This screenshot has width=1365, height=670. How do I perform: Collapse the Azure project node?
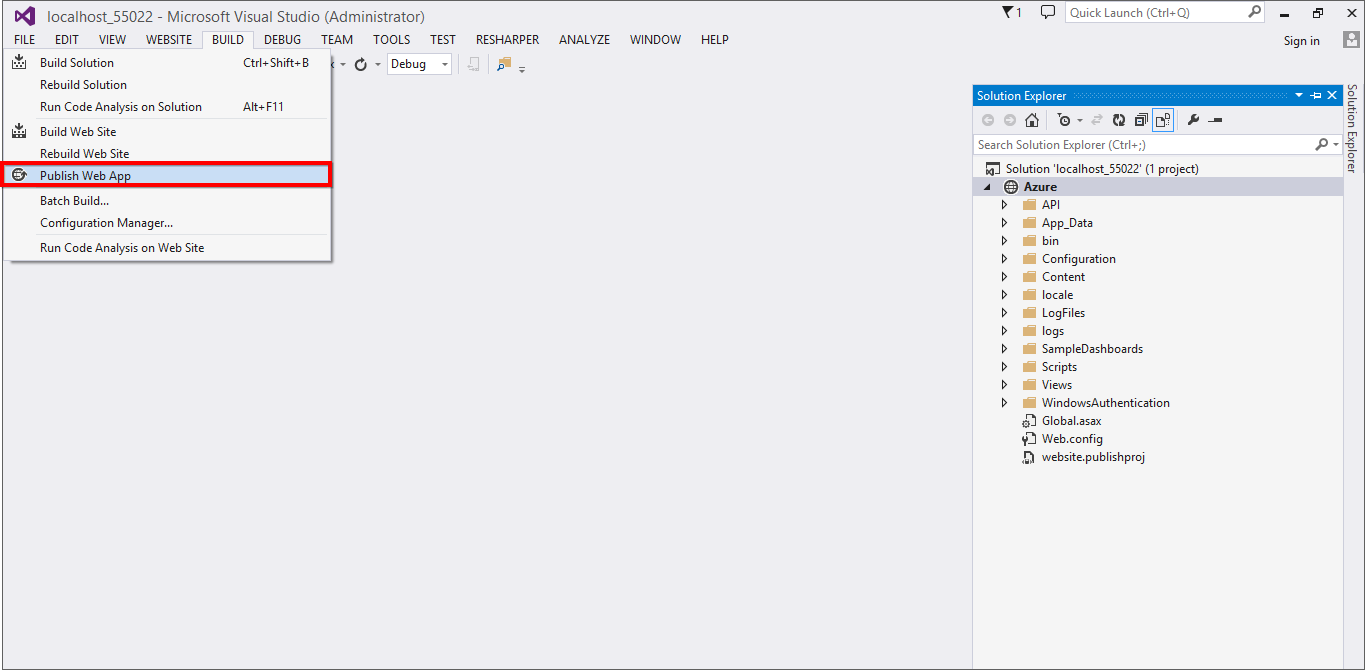pos(988,187)
